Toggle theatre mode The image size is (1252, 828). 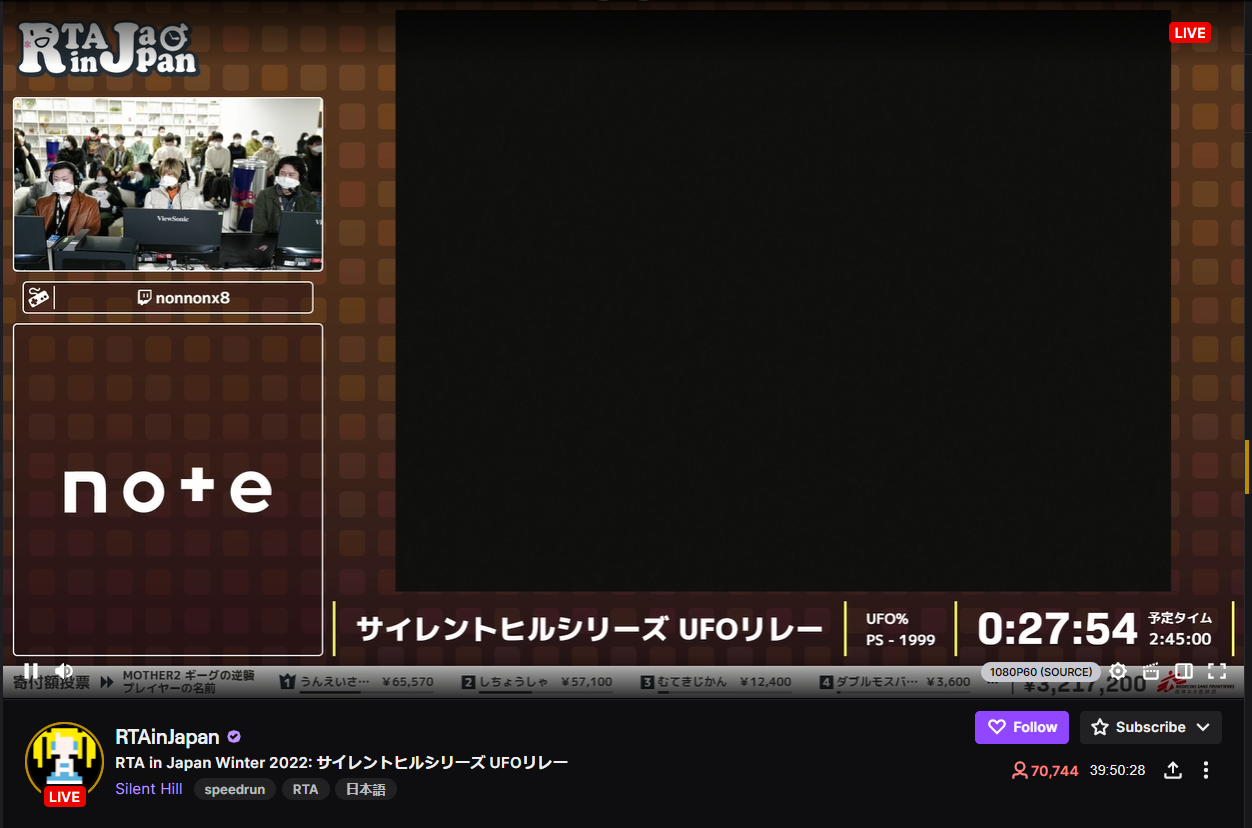(x=1183, y=672)
